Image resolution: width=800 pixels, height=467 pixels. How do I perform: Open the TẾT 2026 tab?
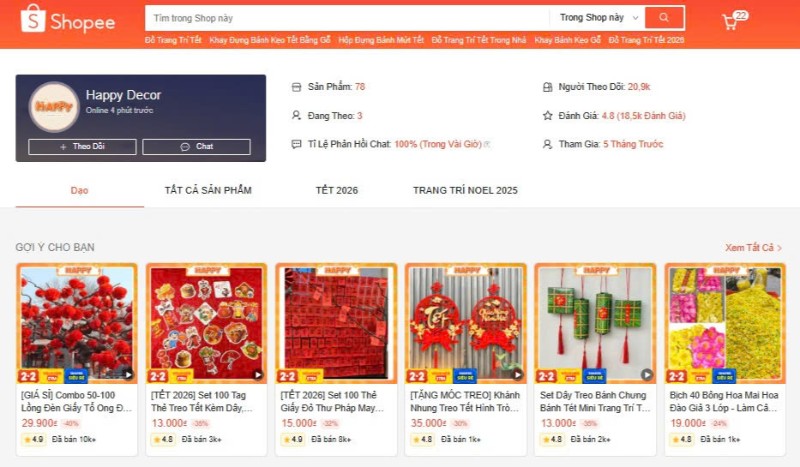337,190
